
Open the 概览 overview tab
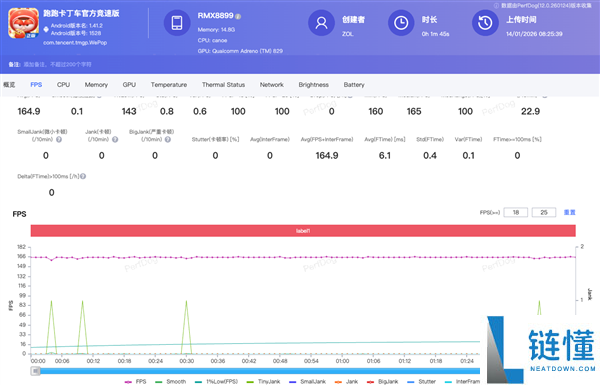9,85
